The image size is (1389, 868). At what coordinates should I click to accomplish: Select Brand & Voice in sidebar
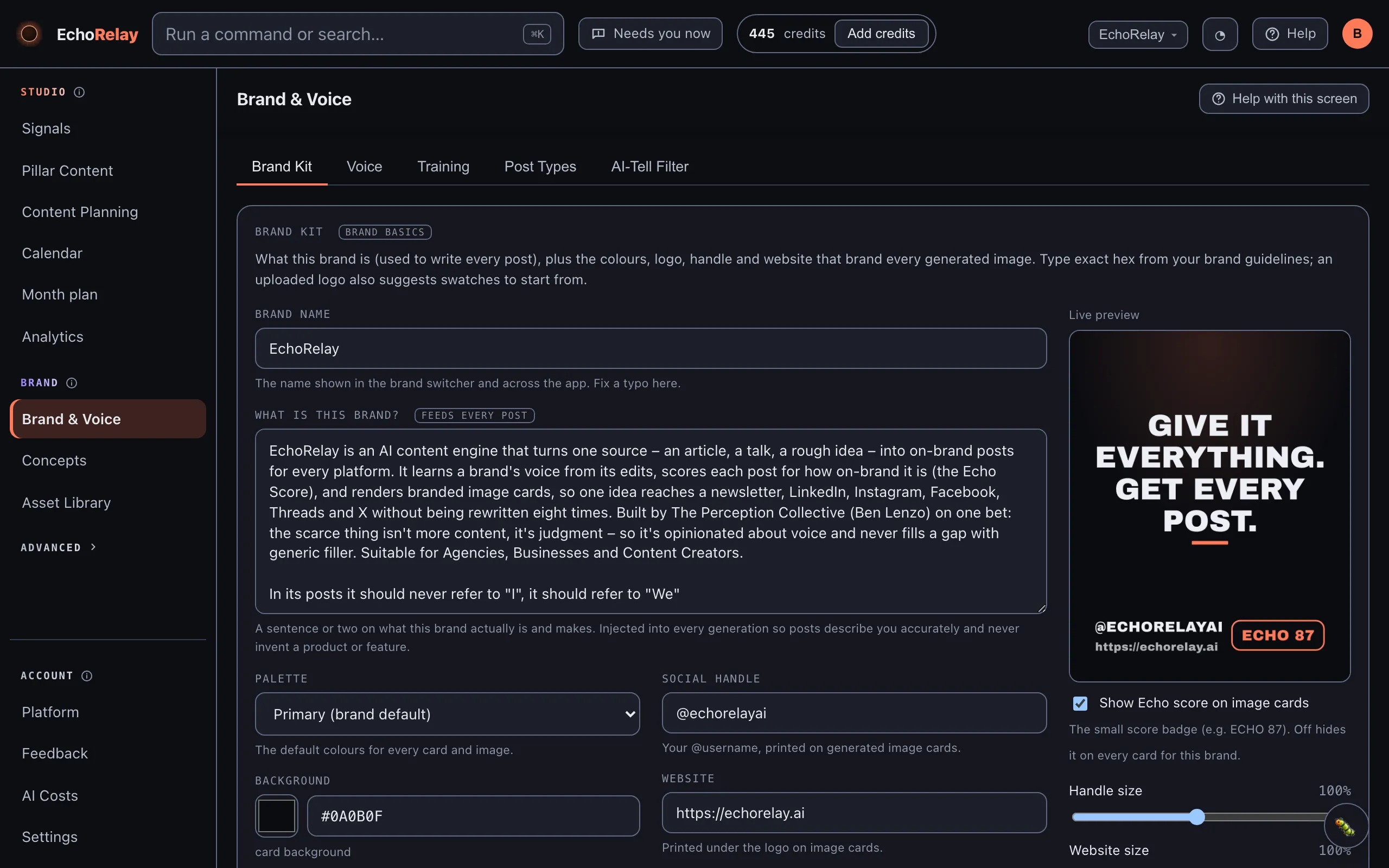pos(108,419)
